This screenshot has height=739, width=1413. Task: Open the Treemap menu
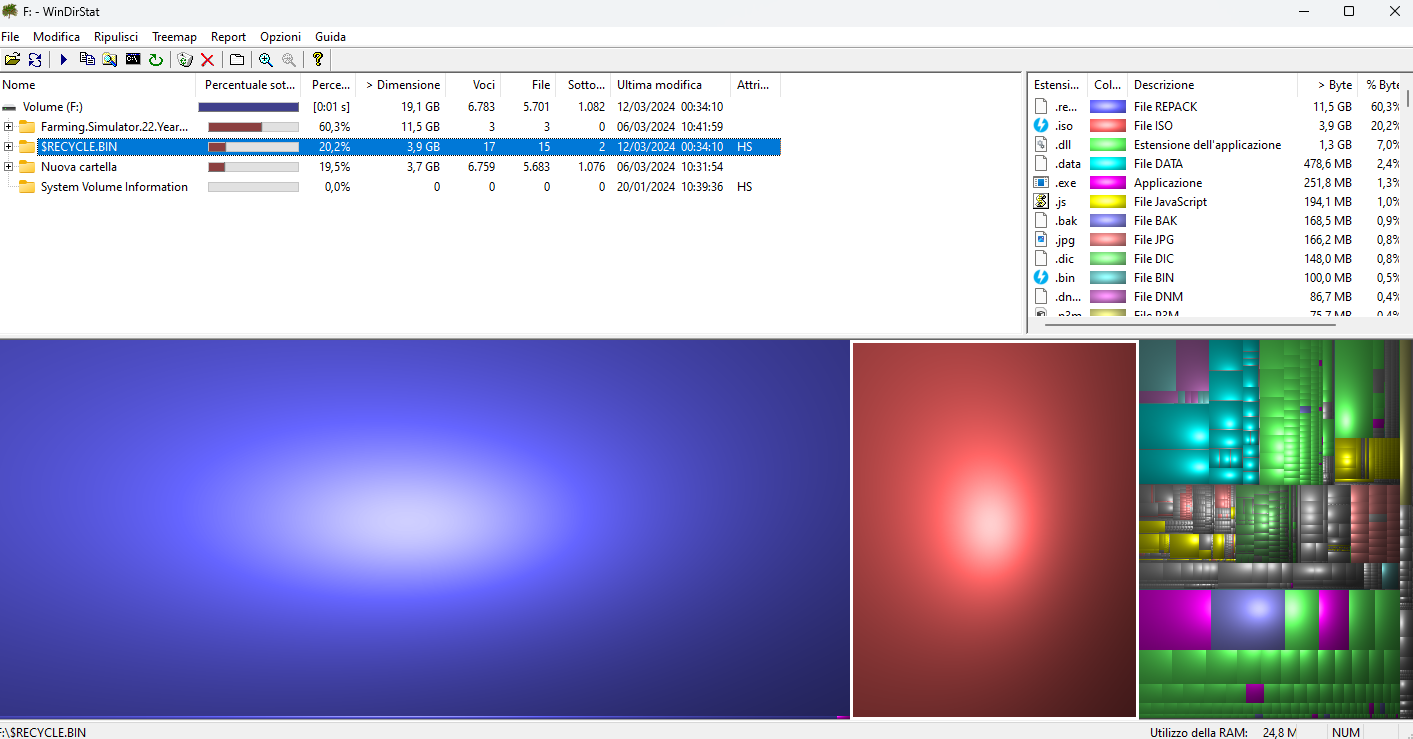(x=174, y=37)
